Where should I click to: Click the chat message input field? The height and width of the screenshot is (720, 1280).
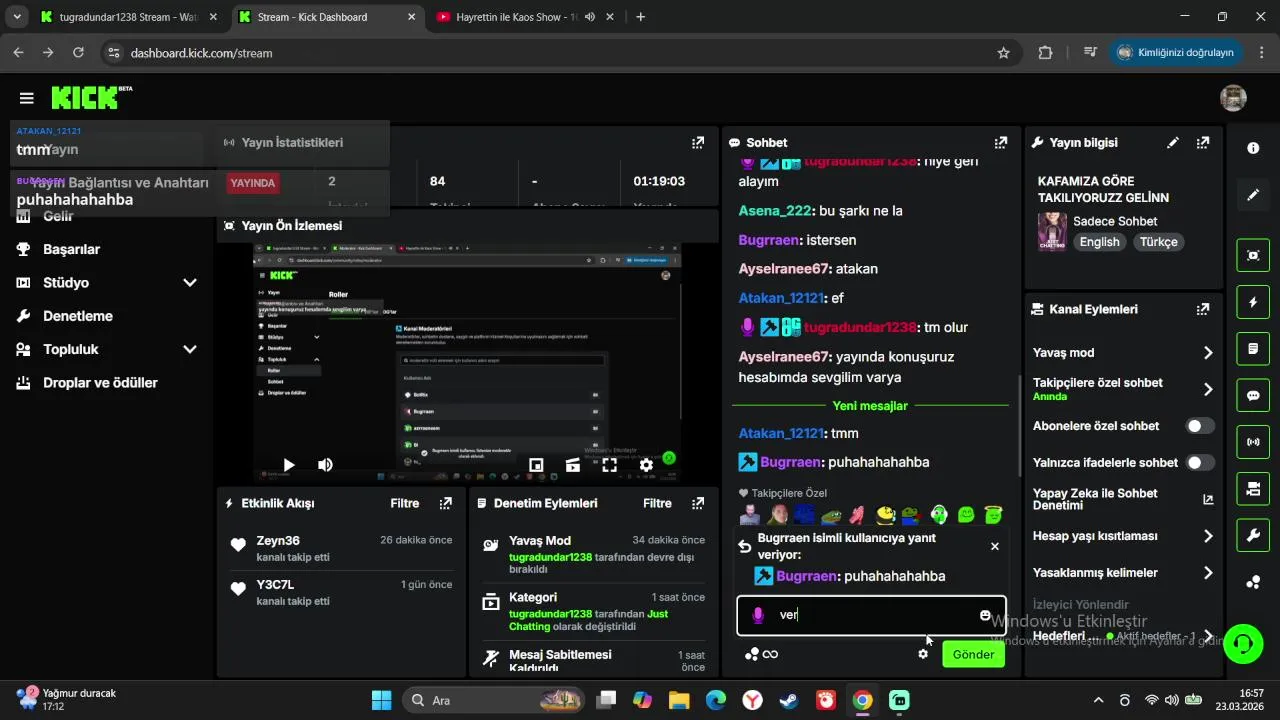click(x=871, y=615)
